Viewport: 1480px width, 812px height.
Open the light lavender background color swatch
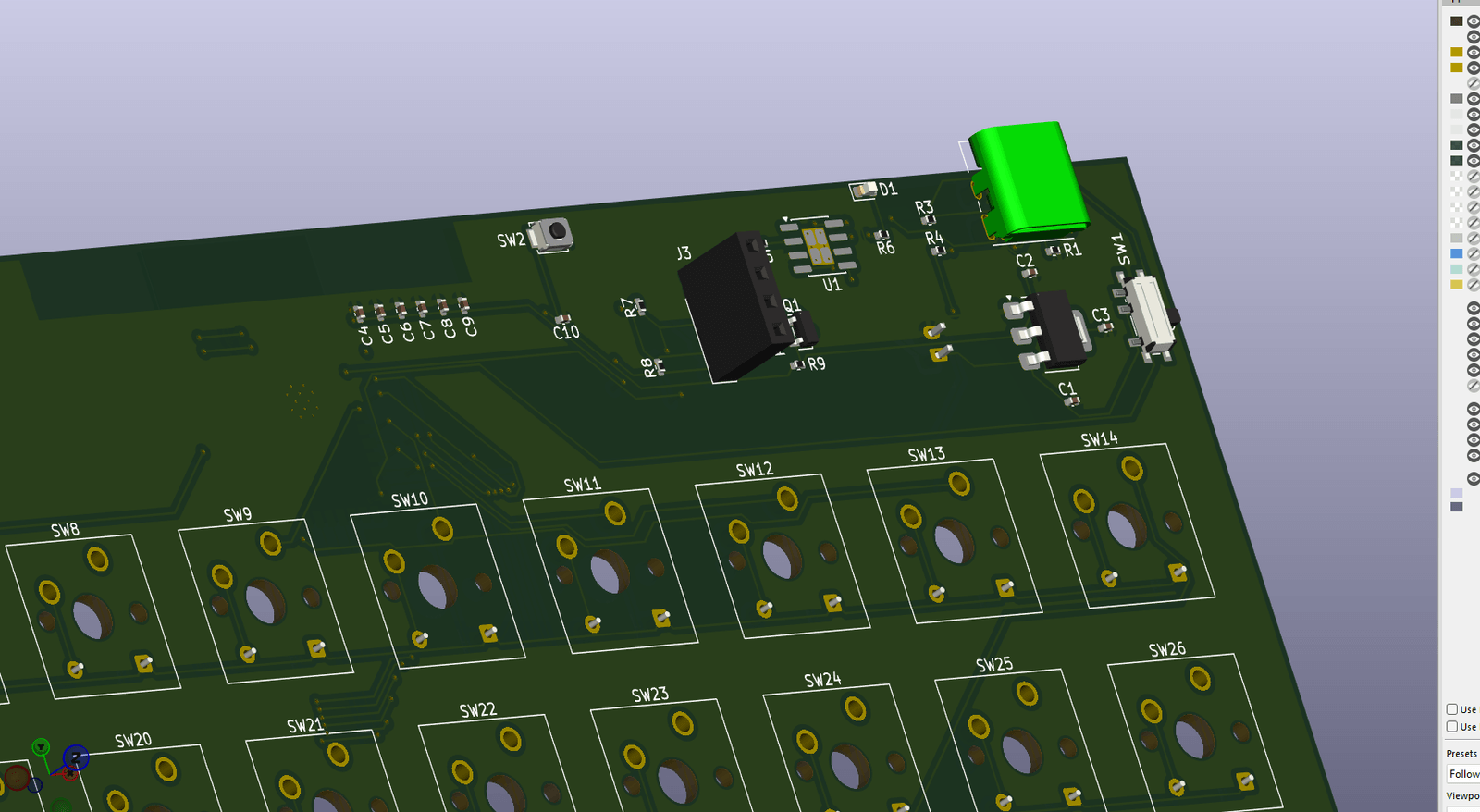1457,493
